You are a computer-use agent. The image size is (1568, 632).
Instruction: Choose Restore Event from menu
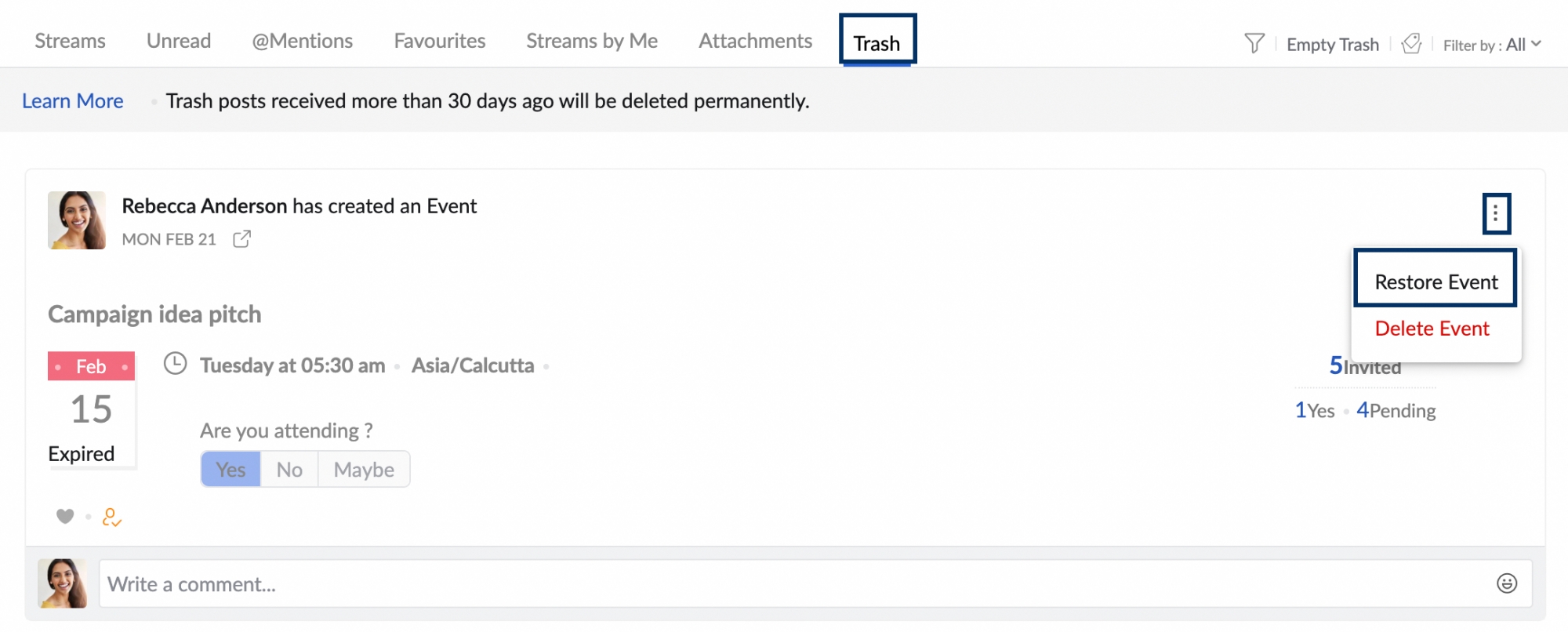tap(1436, 281)
